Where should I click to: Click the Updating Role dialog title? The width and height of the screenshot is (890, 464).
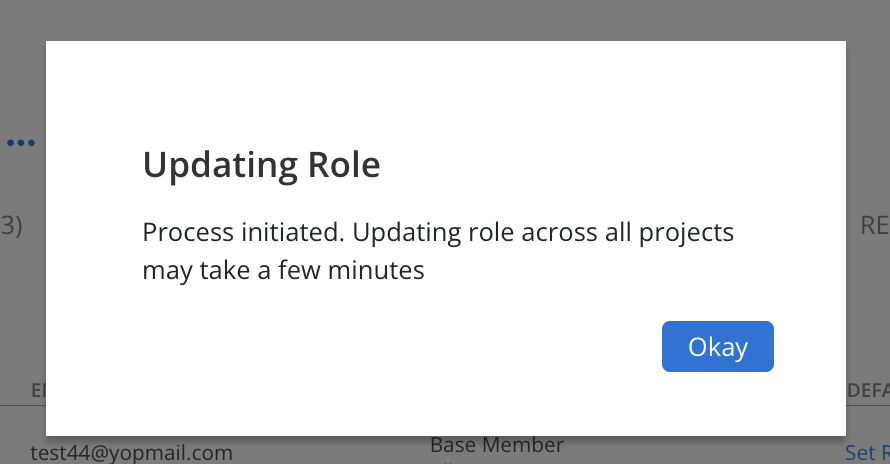pyautogui.click(x=262, y=165)
